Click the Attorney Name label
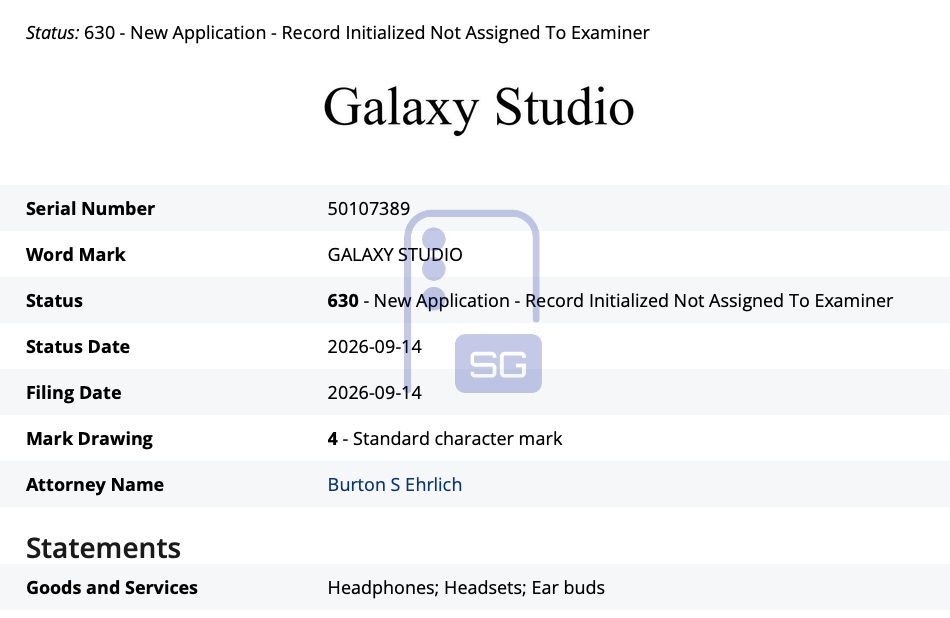 95,485
